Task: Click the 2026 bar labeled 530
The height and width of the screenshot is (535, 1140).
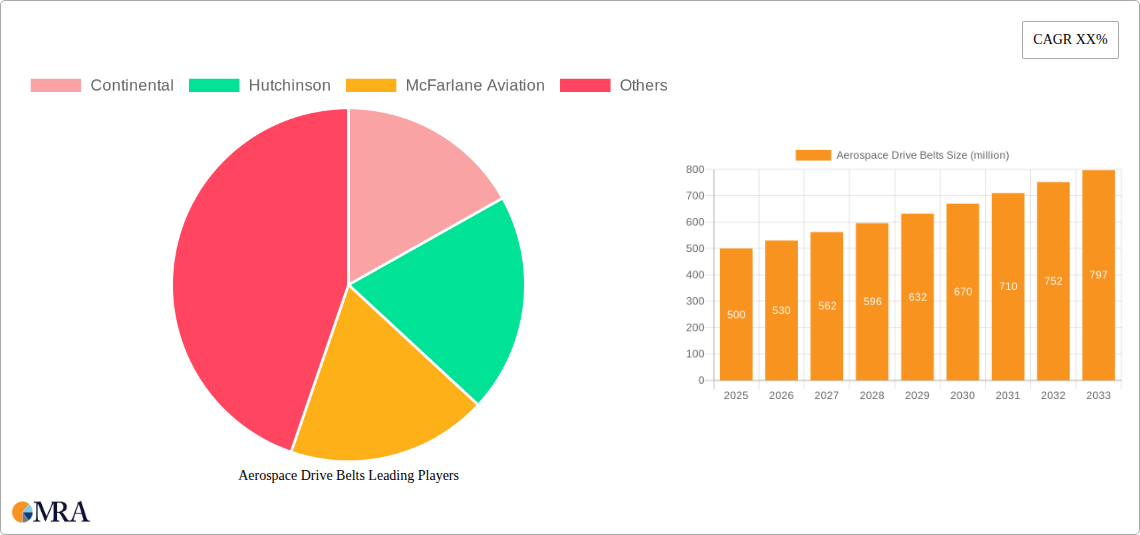Action: coord(782,310)
